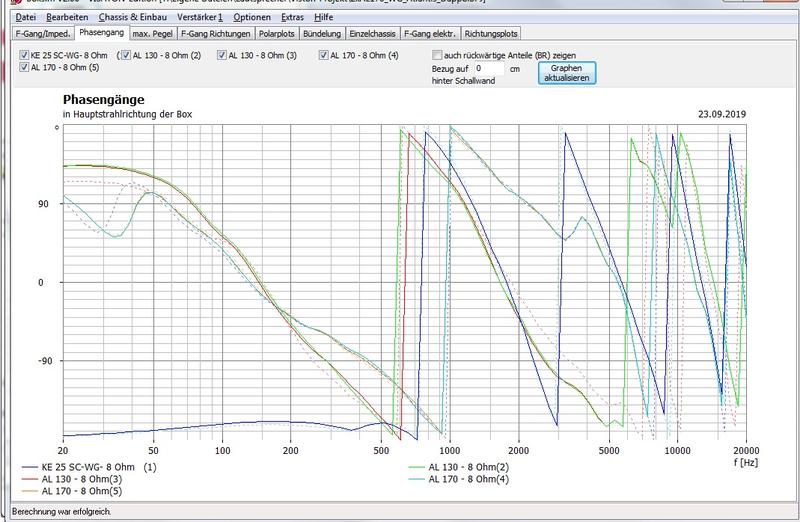
Task: Open the Datei menu
Action: [x=26, y=18]
